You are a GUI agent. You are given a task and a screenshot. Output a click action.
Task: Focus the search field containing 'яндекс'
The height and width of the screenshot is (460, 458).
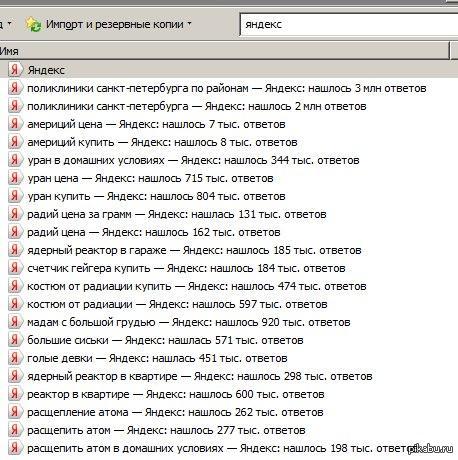tap(349, 24)
